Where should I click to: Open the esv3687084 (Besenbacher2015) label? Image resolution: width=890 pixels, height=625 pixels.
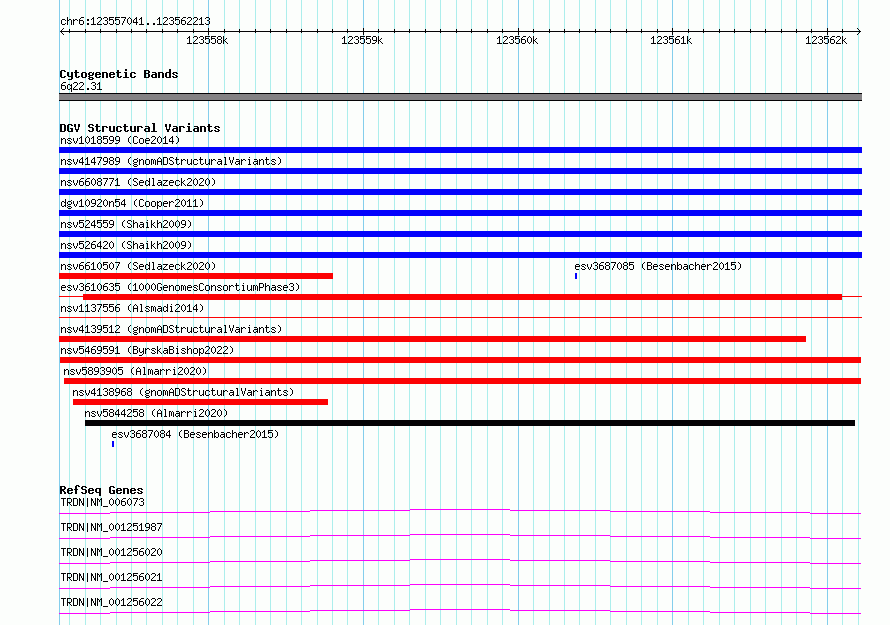coord(195,434)
